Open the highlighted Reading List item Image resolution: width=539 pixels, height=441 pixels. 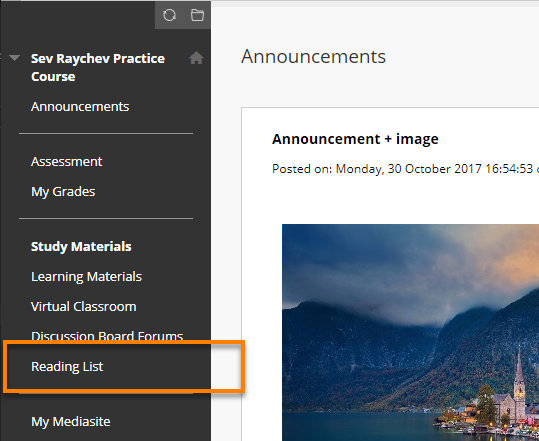67,366
